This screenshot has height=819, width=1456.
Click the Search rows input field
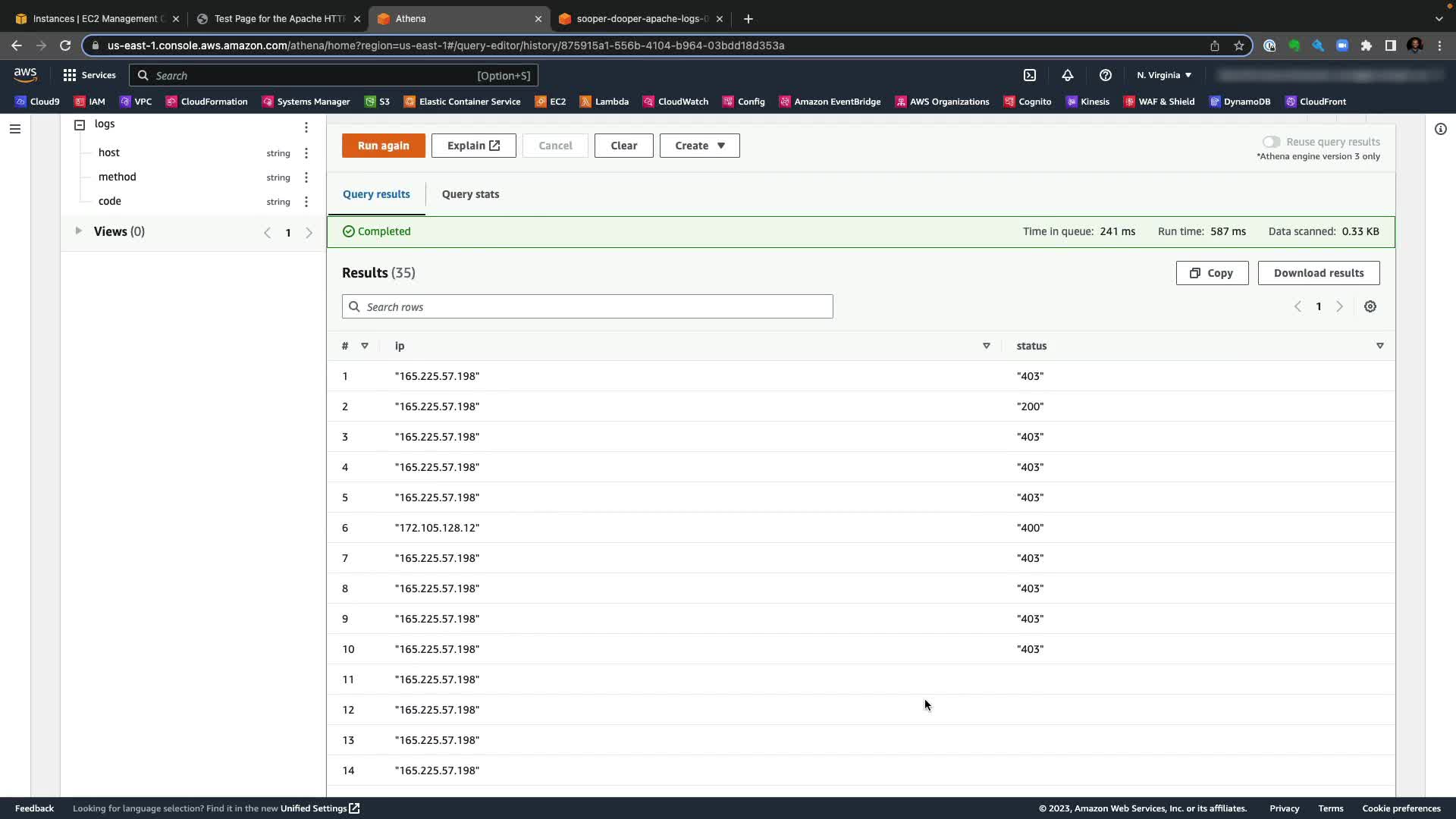(x=588, y=306)
